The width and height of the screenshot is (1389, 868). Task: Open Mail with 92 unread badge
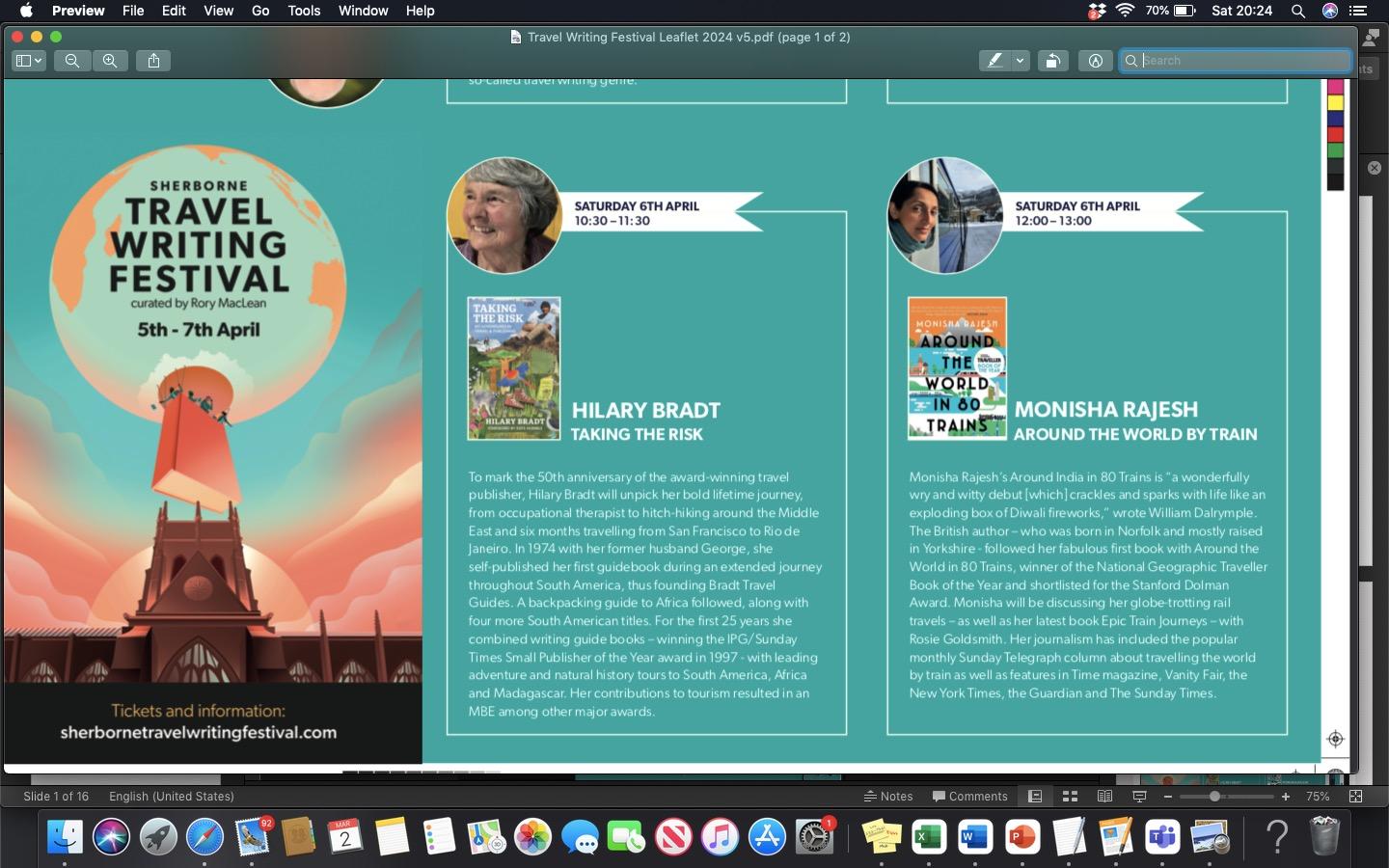tap(253, 836)
